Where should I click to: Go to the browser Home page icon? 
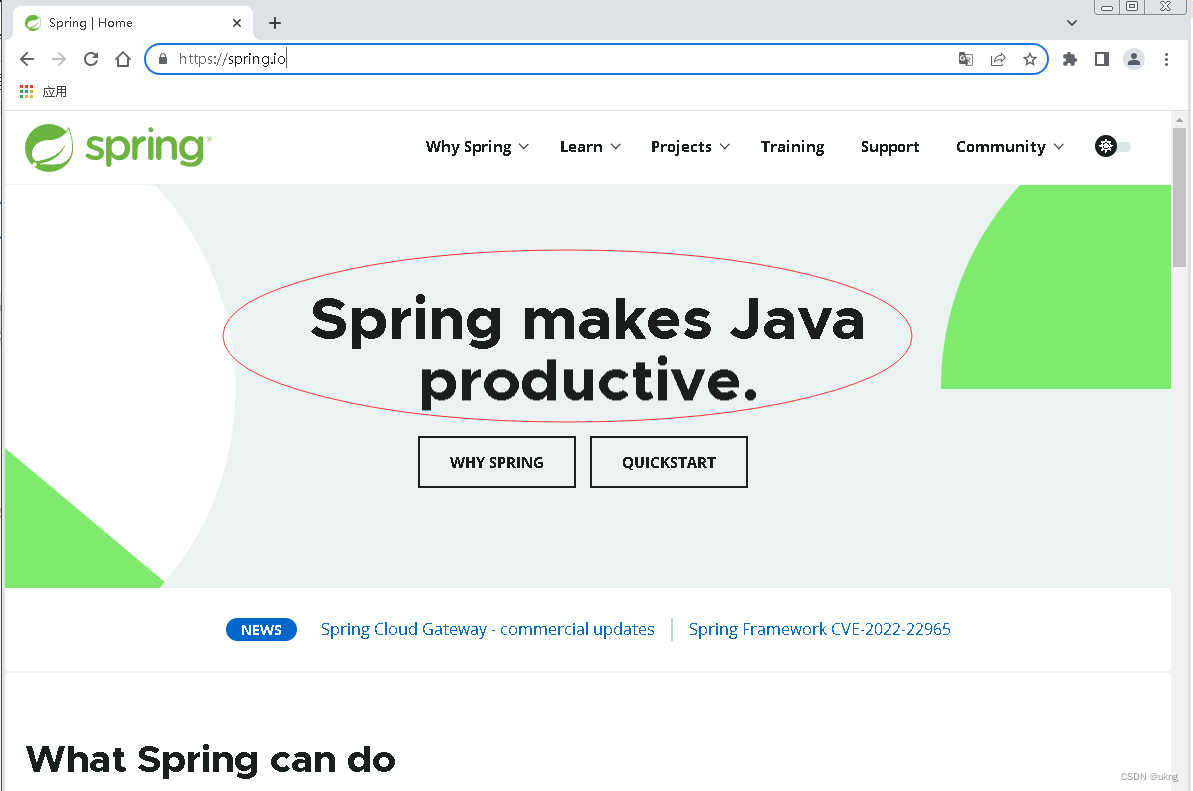point(122,59)
